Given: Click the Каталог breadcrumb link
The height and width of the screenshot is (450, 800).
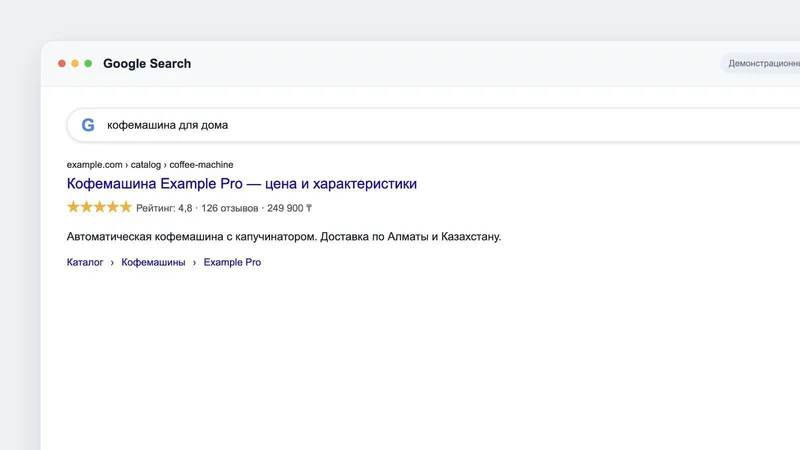Looking at the screenshot, I should tap(85, 262).
